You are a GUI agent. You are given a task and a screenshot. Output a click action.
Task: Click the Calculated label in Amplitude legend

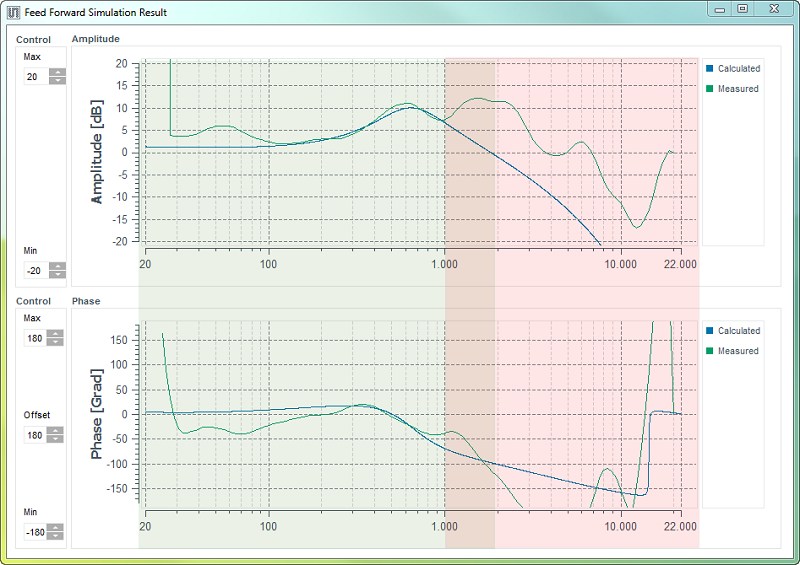pyautogui.click(x=739, y=68)
